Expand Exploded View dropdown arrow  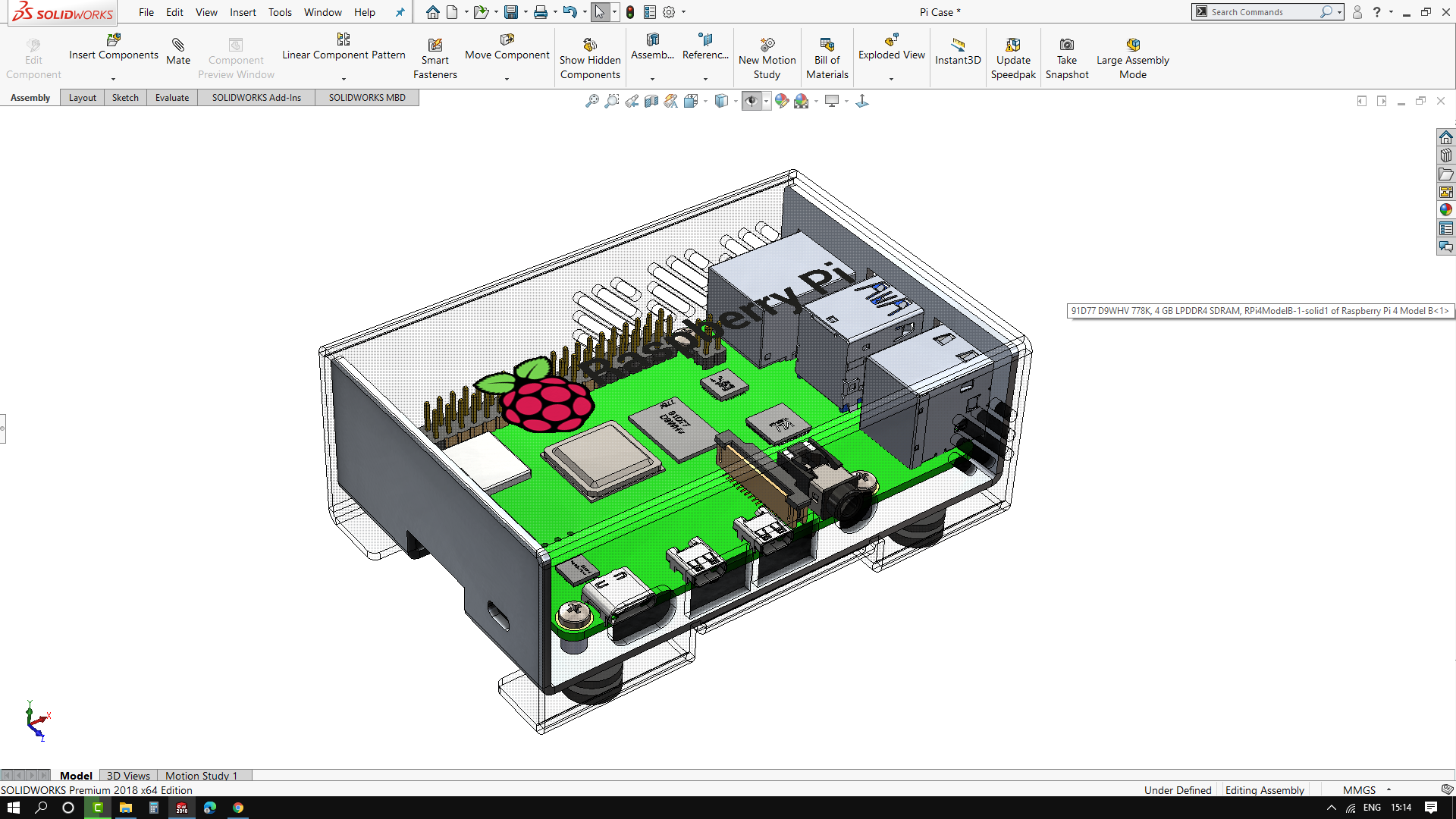(x=892, y=79)
